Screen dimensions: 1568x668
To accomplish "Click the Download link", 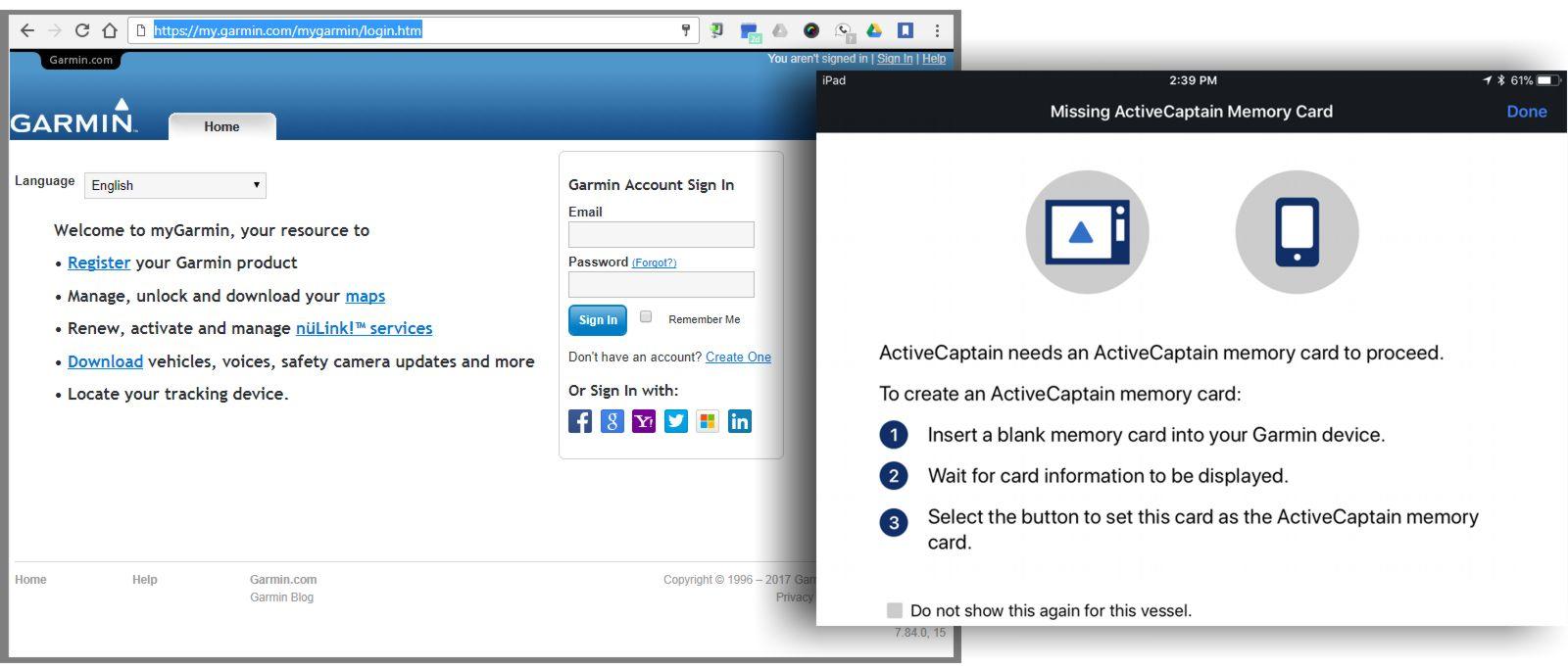I will [105, 361].
